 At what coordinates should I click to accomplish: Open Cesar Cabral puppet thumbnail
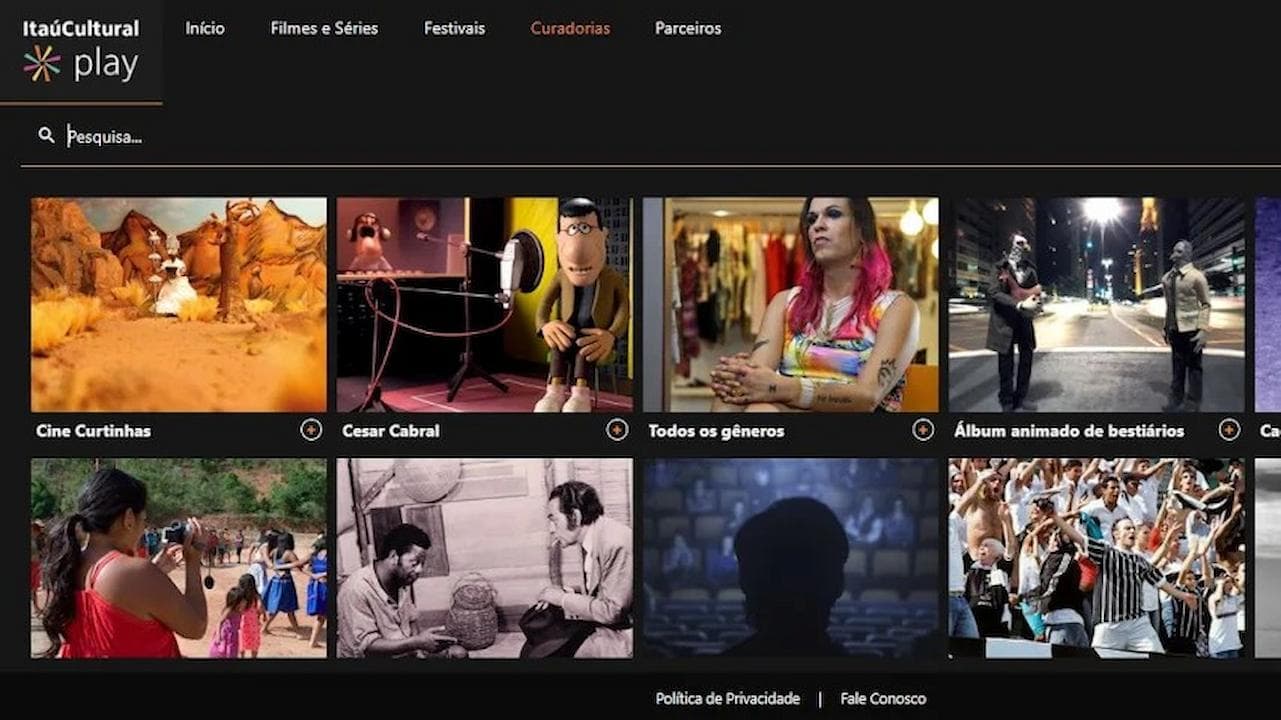[x=485, y=304]
